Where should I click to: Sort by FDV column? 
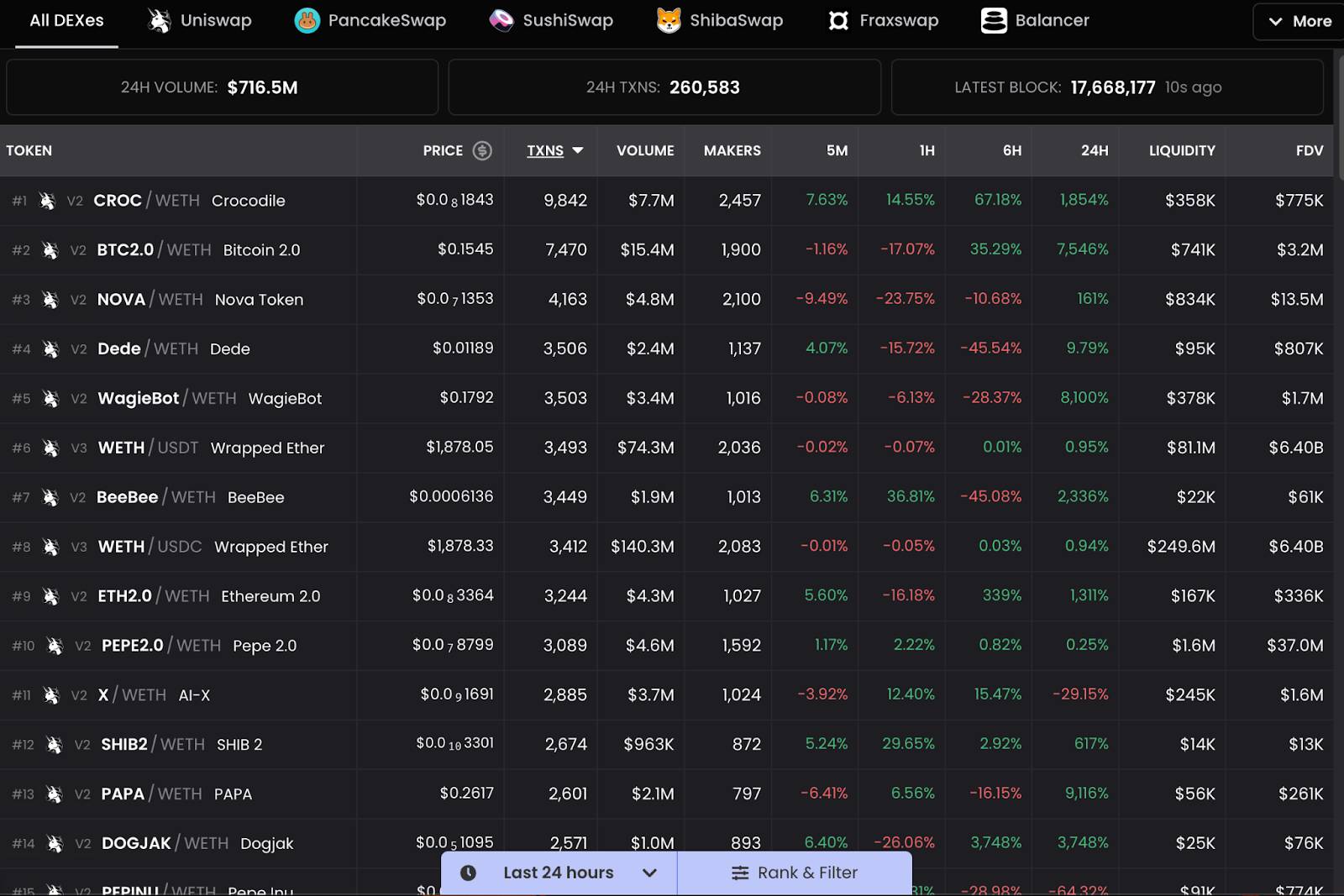(x=1310, y=150)
